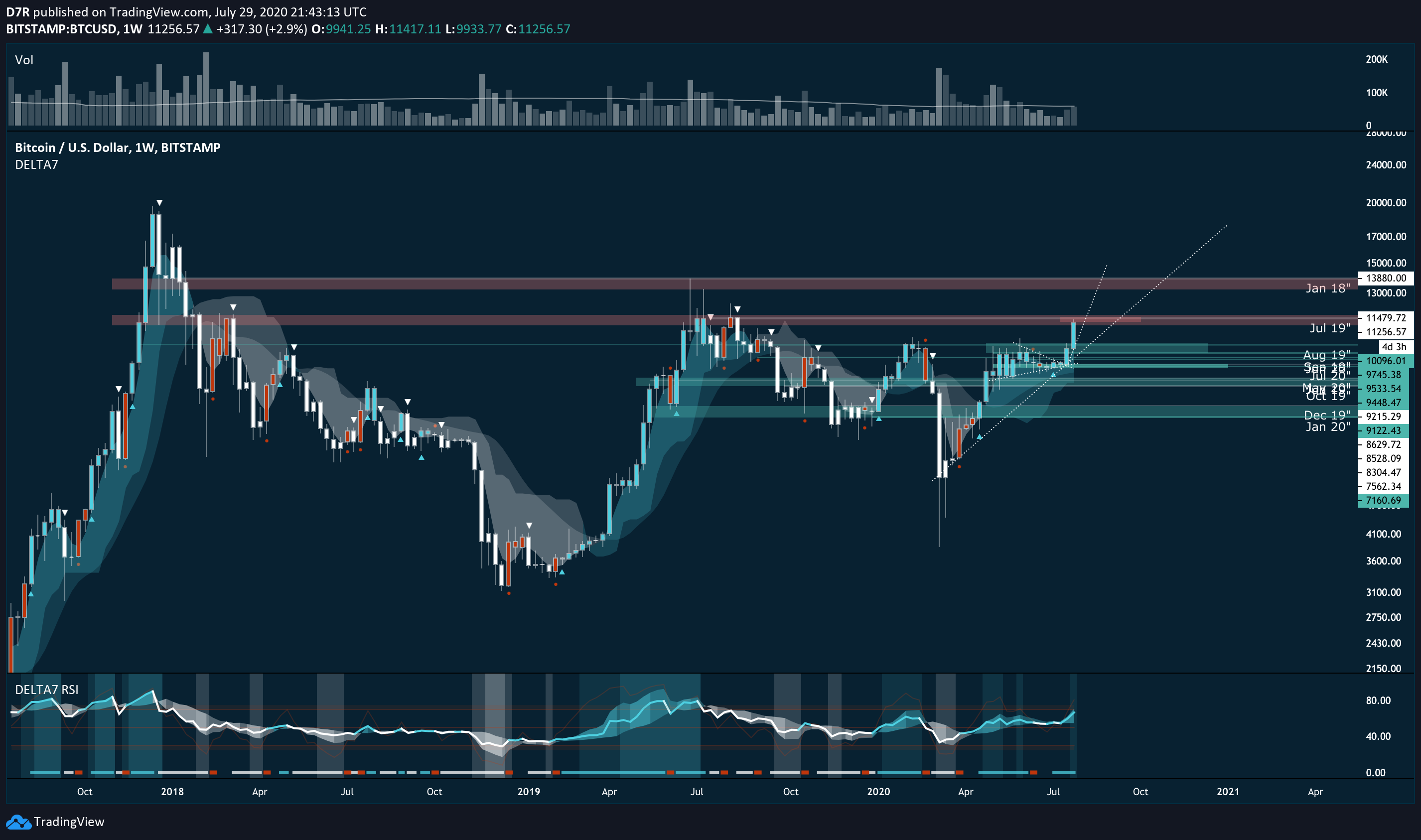Select the DELTA7 RSI pane label
The image size is (1421, 840).
[46, 690]
